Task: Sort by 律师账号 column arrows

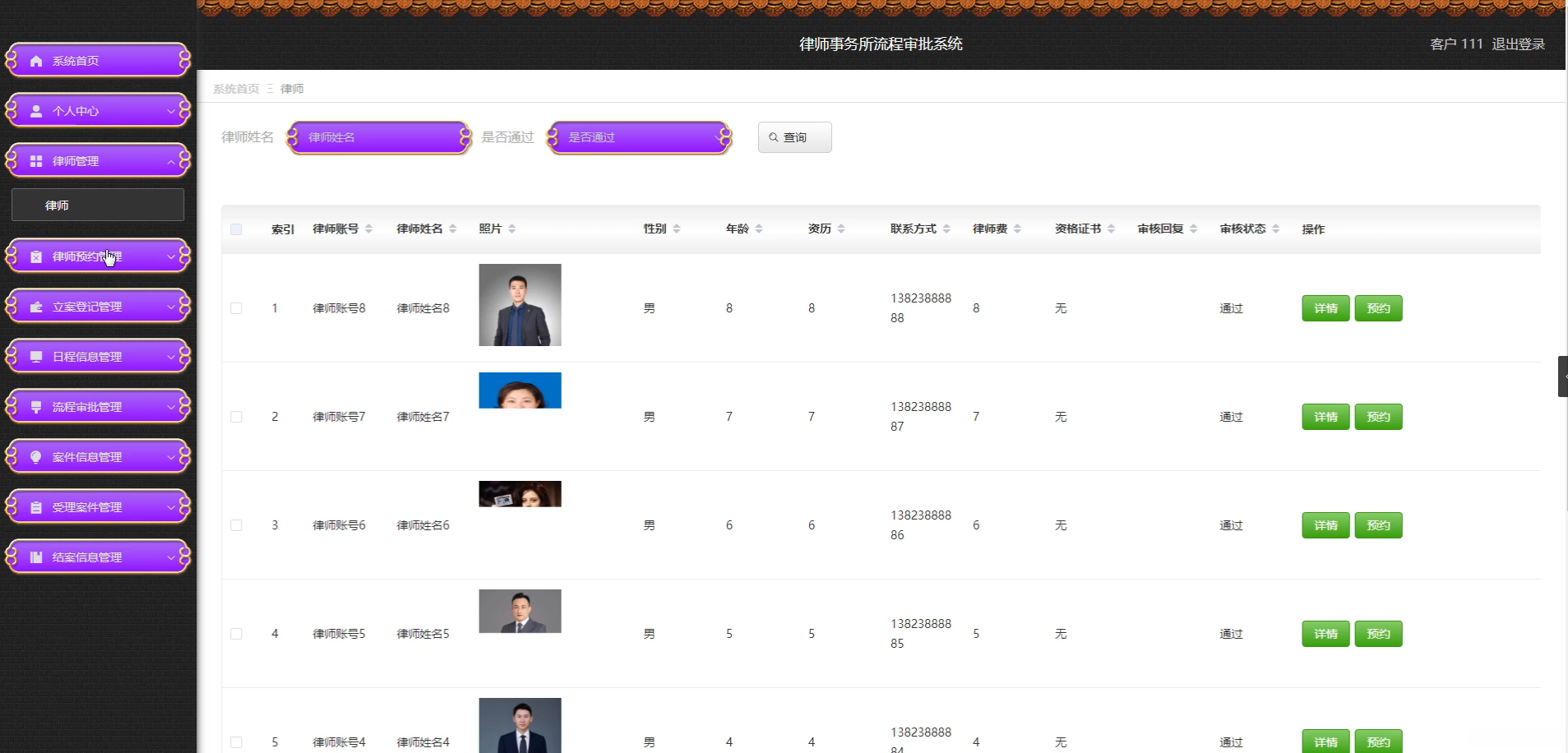Action: (369, 229)
